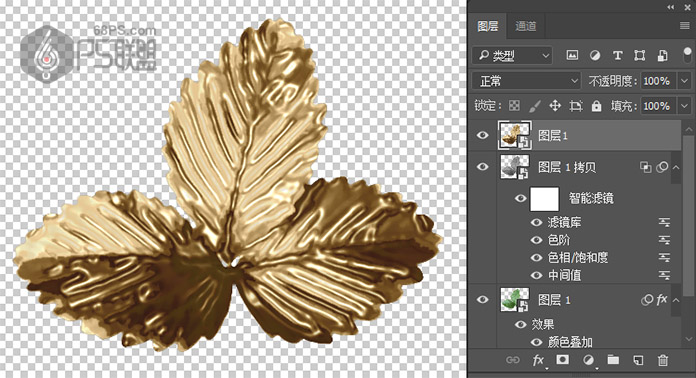Collapse panel with the double-arrow icon
The image size is (696, 378).
(x=670, y=7)
